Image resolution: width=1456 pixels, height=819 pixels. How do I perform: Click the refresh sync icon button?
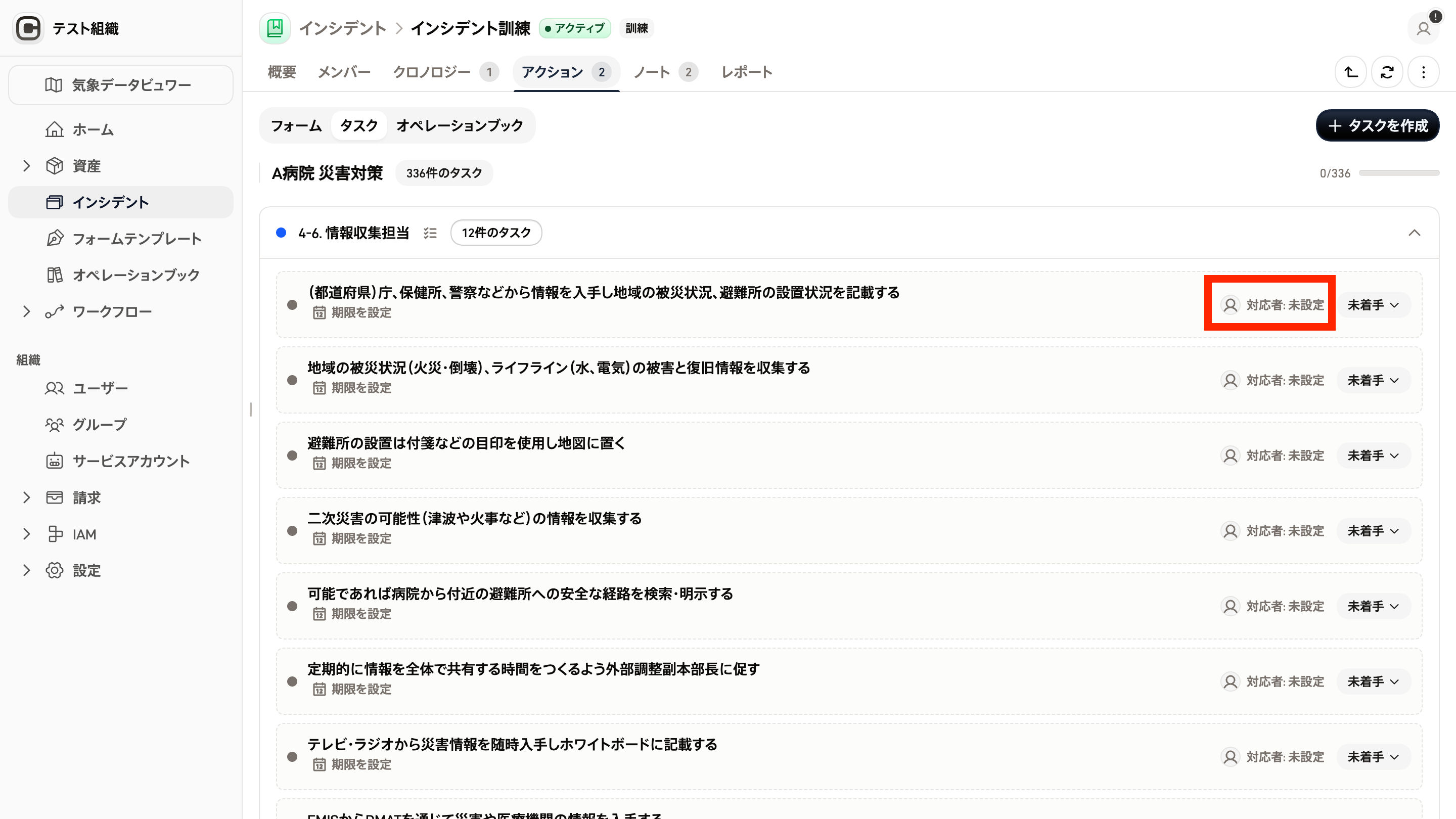coord(1387,72)
